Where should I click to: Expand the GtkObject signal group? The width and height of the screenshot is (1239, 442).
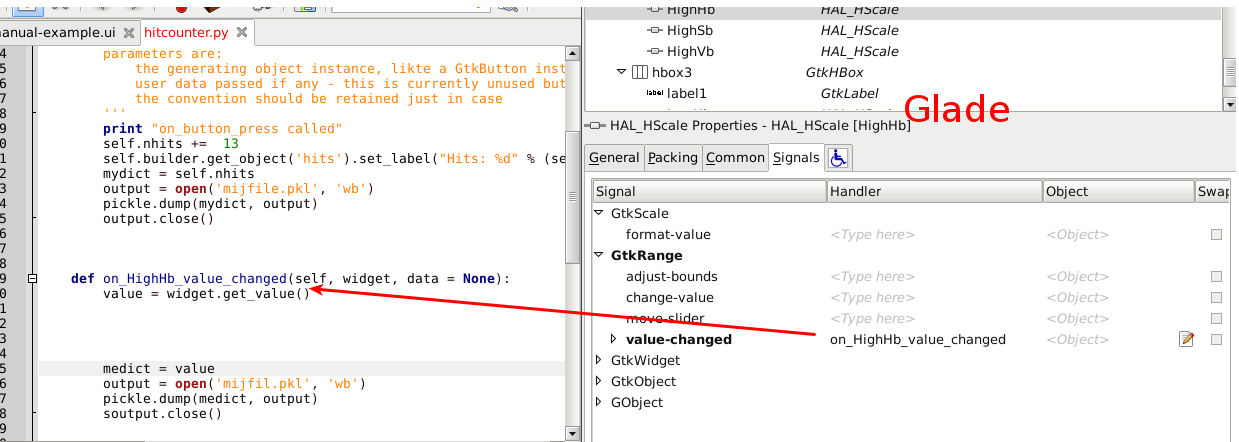point(600,381)
